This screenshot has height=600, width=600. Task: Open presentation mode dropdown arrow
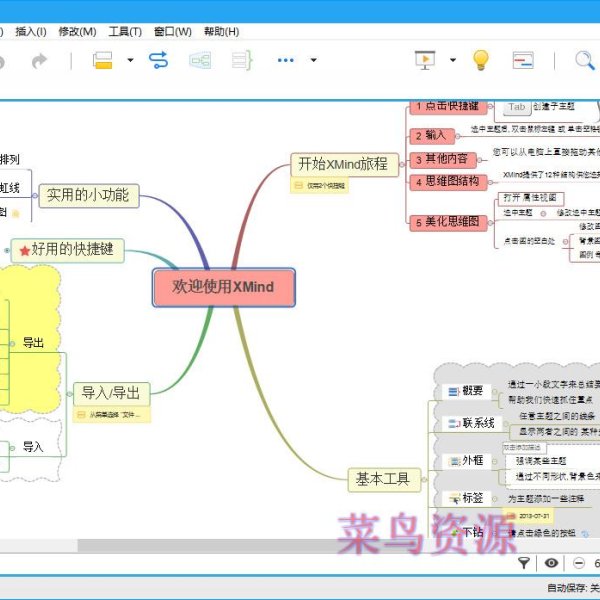pos(453,60)
